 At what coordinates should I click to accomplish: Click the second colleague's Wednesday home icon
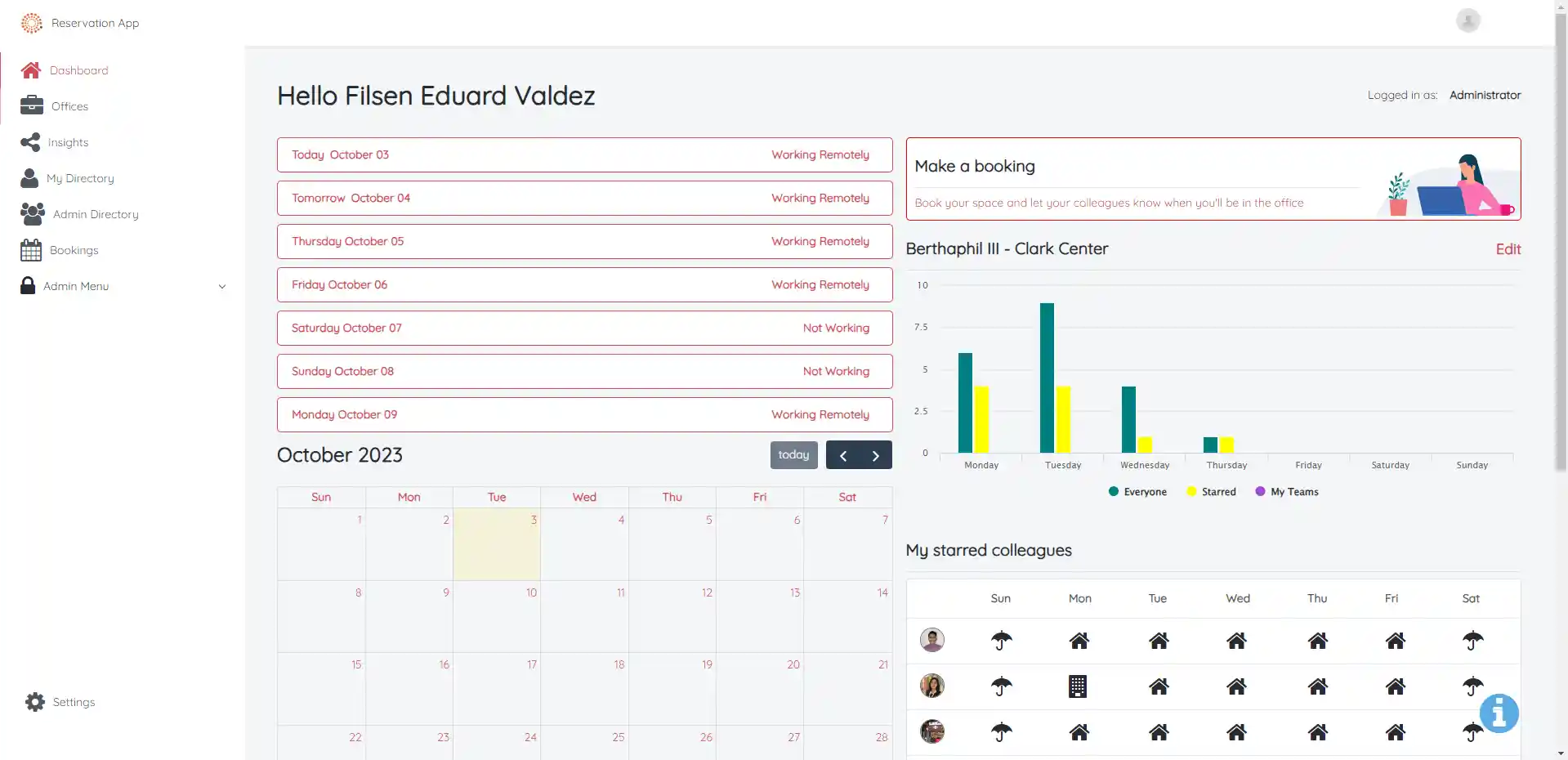coord(1237,686)
